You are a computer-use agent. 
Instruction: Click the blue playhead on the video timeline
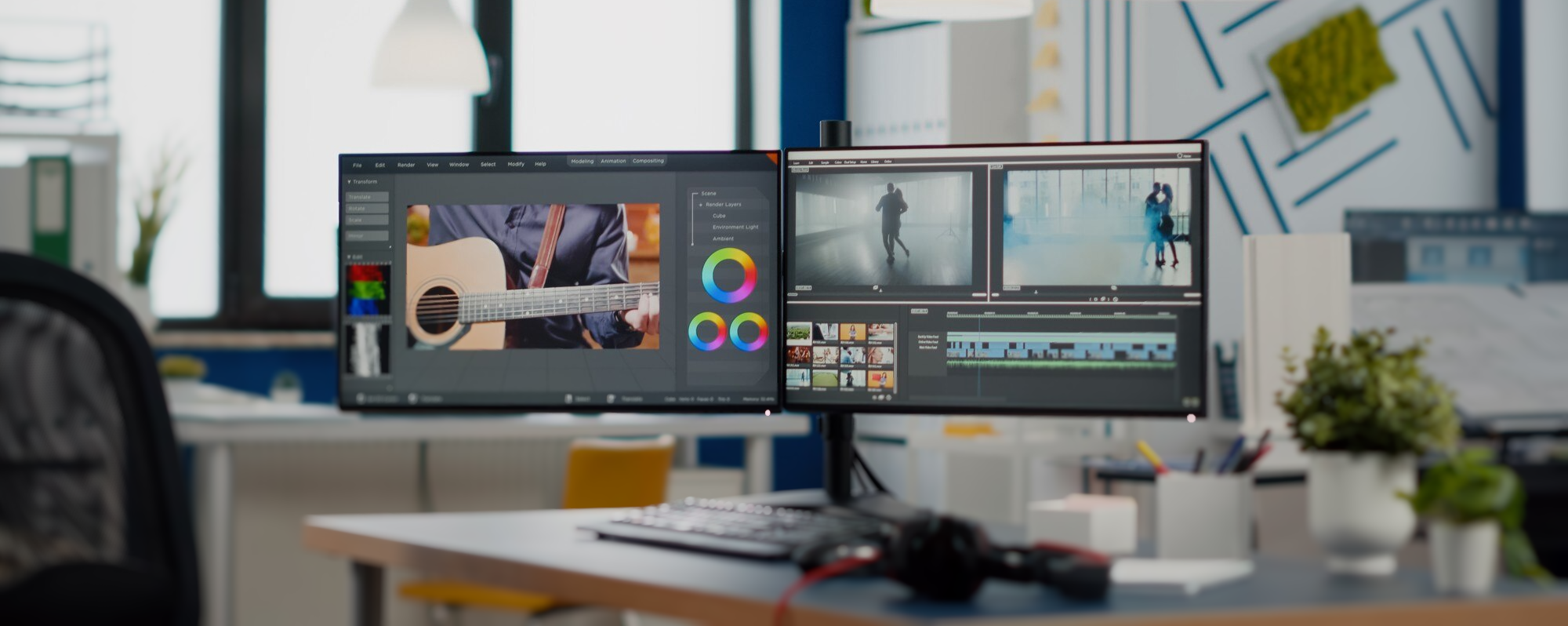click(x=978, y=345)
